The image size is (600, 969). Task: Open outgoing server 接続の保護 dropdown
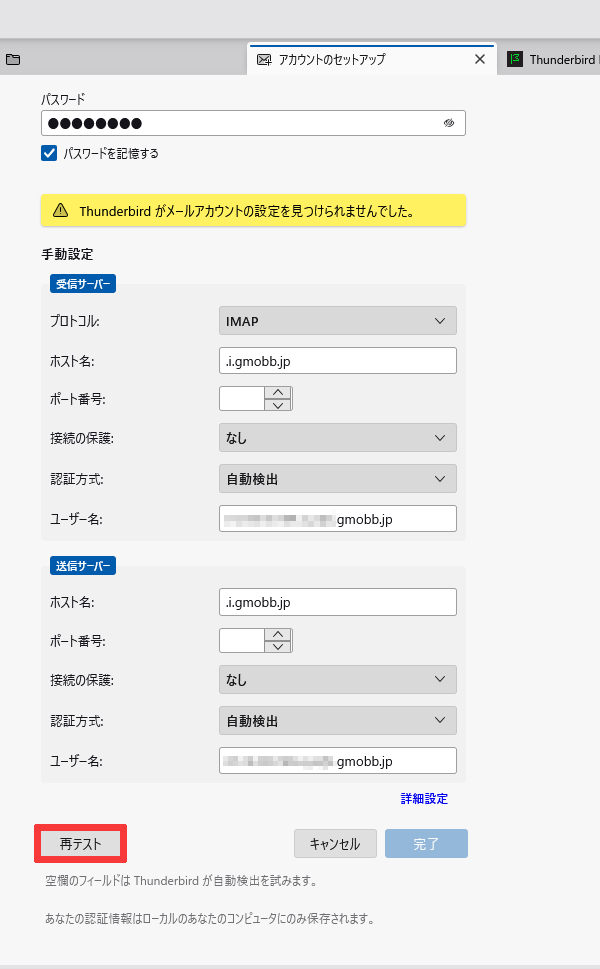[x=337, y=680]
